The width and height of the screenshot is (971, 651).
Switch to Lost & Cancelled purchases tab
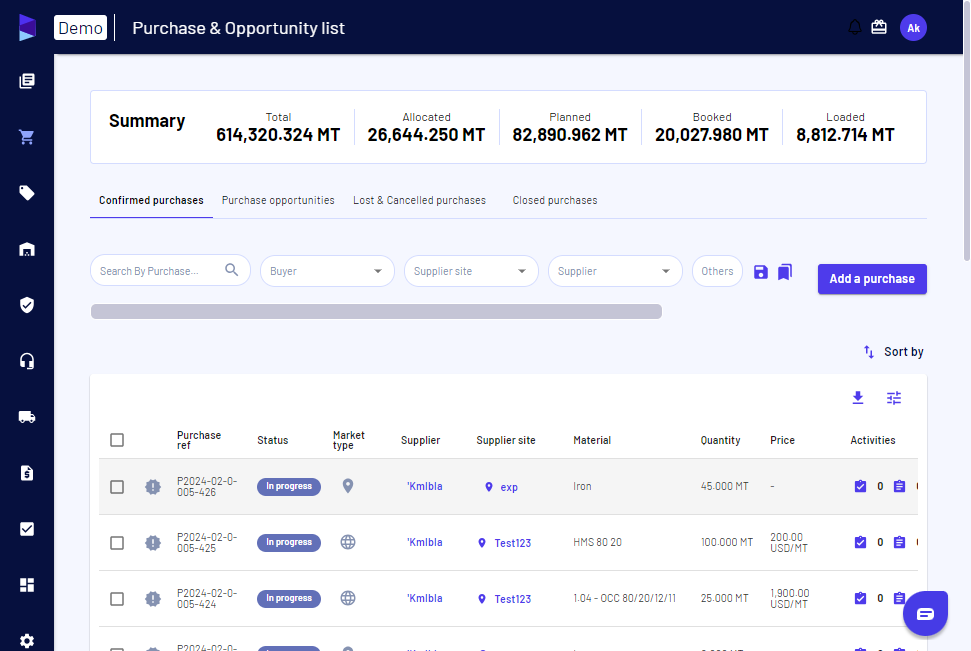(x=419, y=200)
